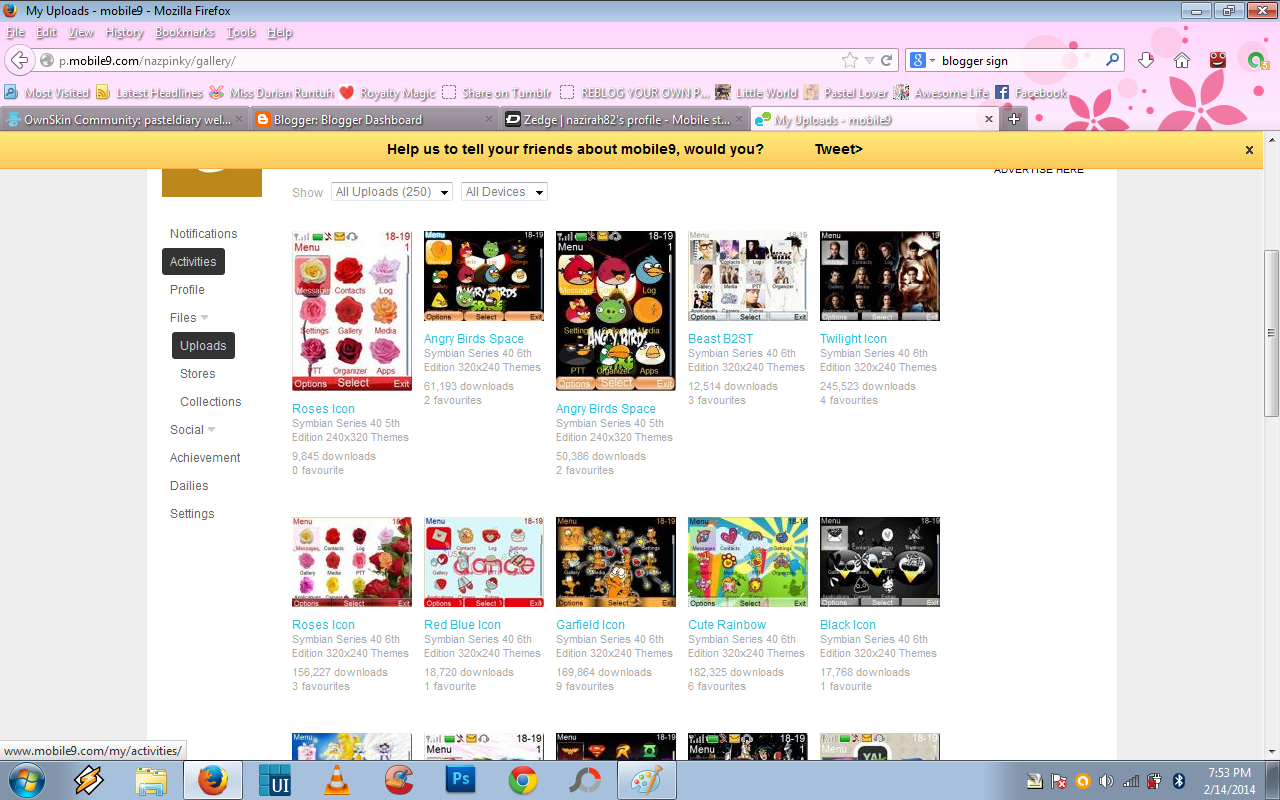Screen dimensions: 1280x800
Task: Open Collections in sidebar
Action: pos(211,402)
